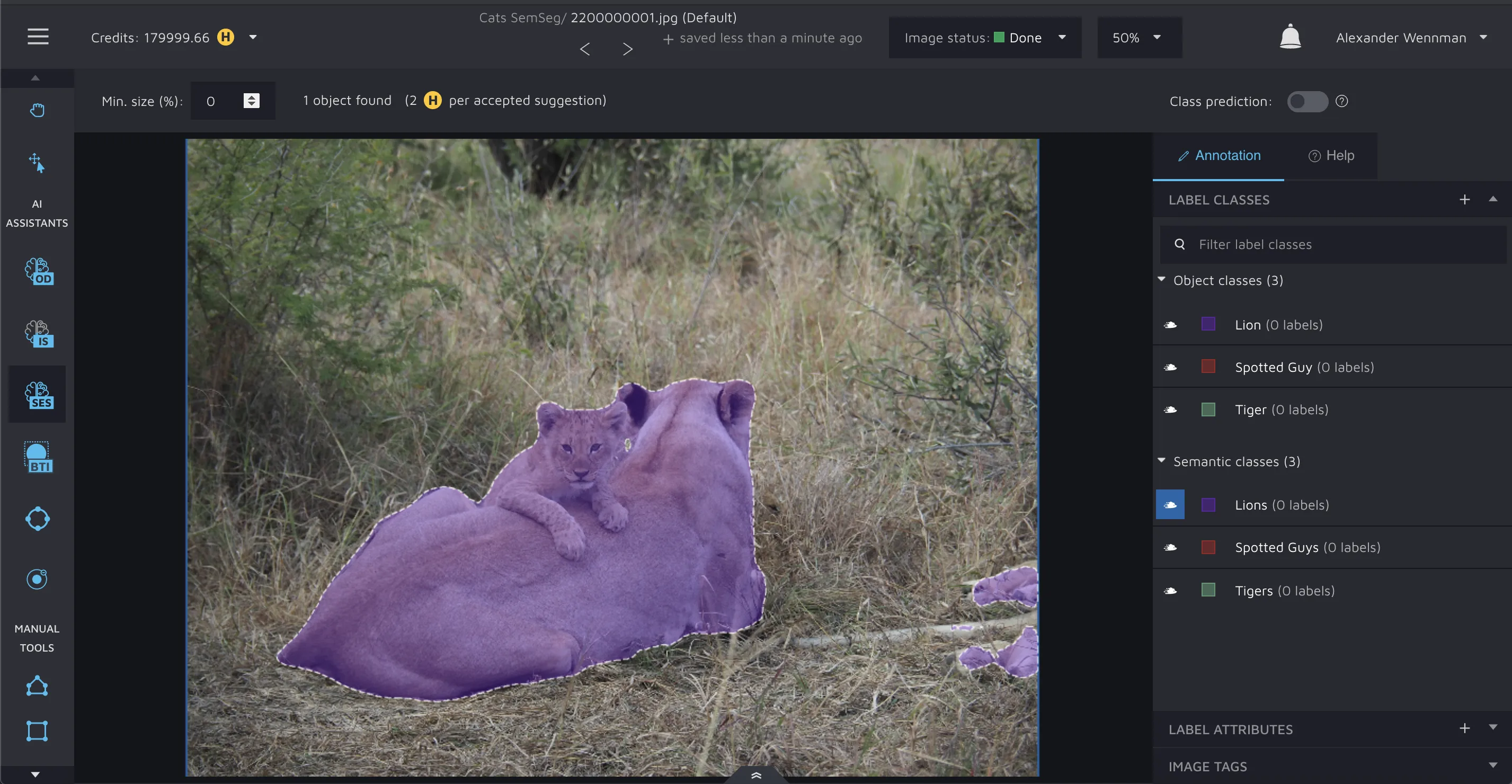Open the notifications bell
The height and width of the screenshot is (784, 1512).
[1289, 37]
